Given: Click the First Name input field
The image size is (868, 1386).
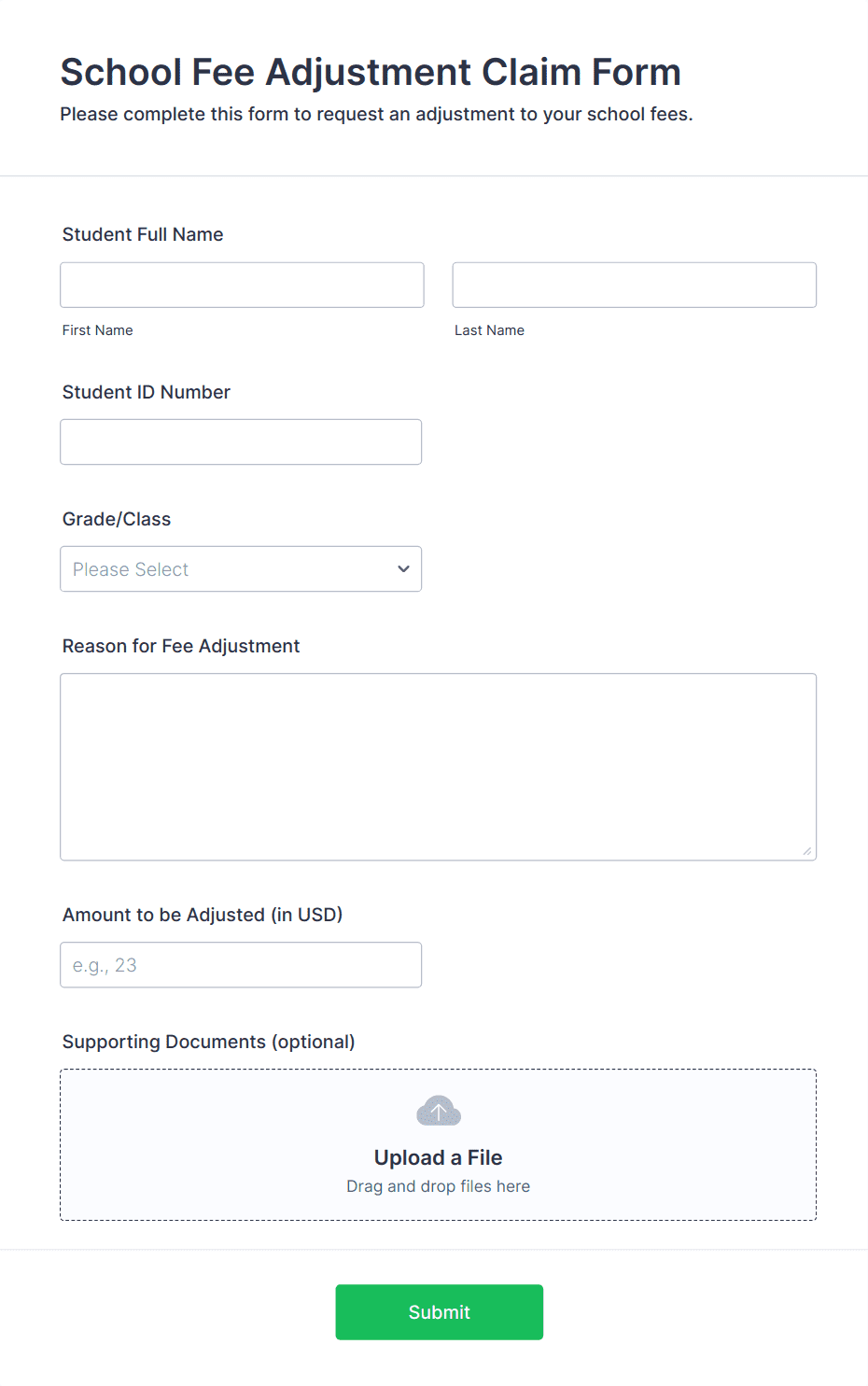Looking at the screenshot, I should point(243,285).
